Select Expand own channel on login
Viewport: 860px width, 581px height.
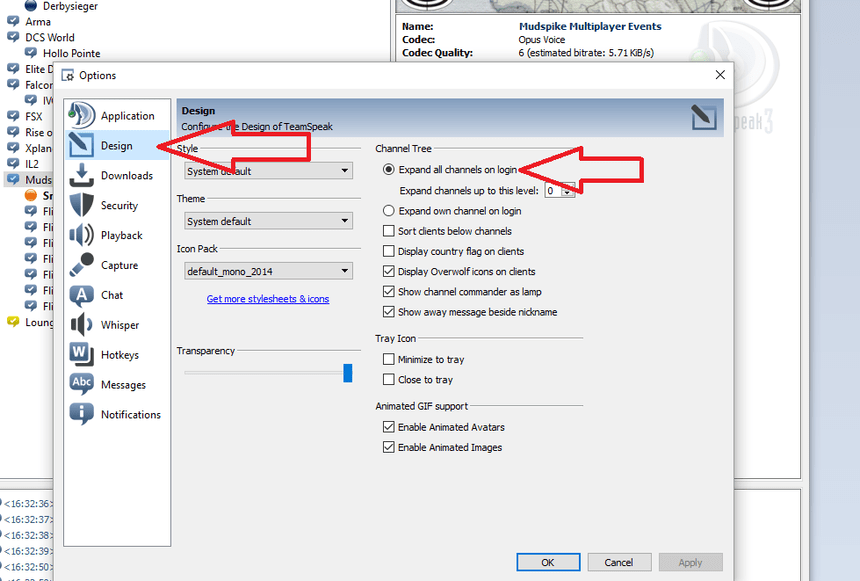pos(390,211)
